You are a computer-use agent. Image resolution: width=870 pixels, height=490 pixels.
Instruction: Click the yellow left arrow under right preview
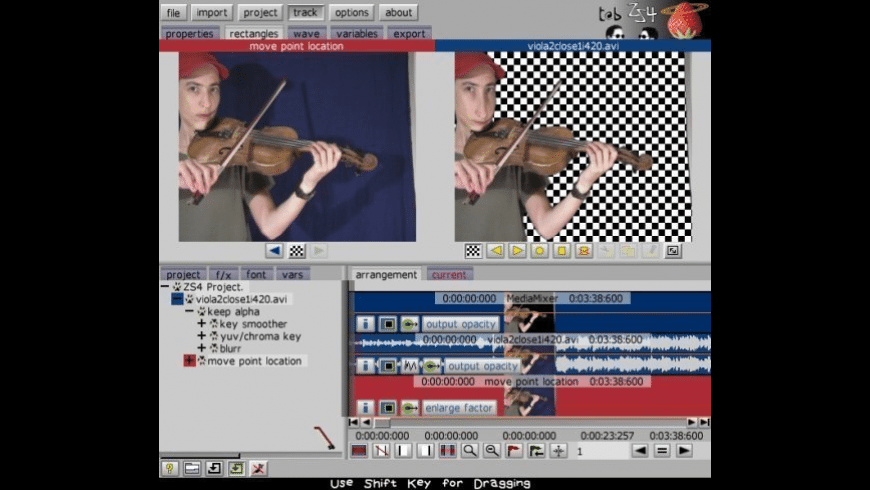[x=495, y=251]
